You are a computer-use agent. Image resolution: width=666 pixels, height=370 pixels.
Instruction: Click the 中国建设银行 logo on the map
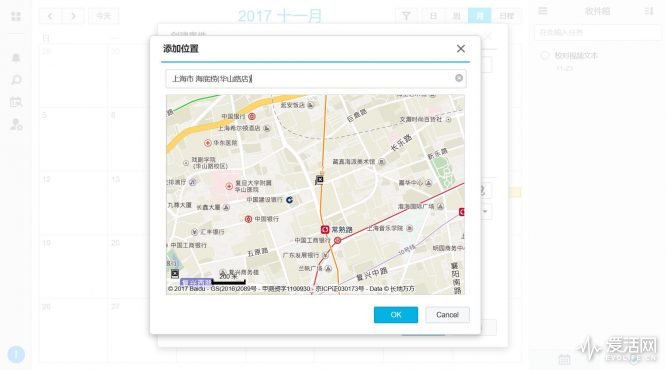[x=290, y=200]
